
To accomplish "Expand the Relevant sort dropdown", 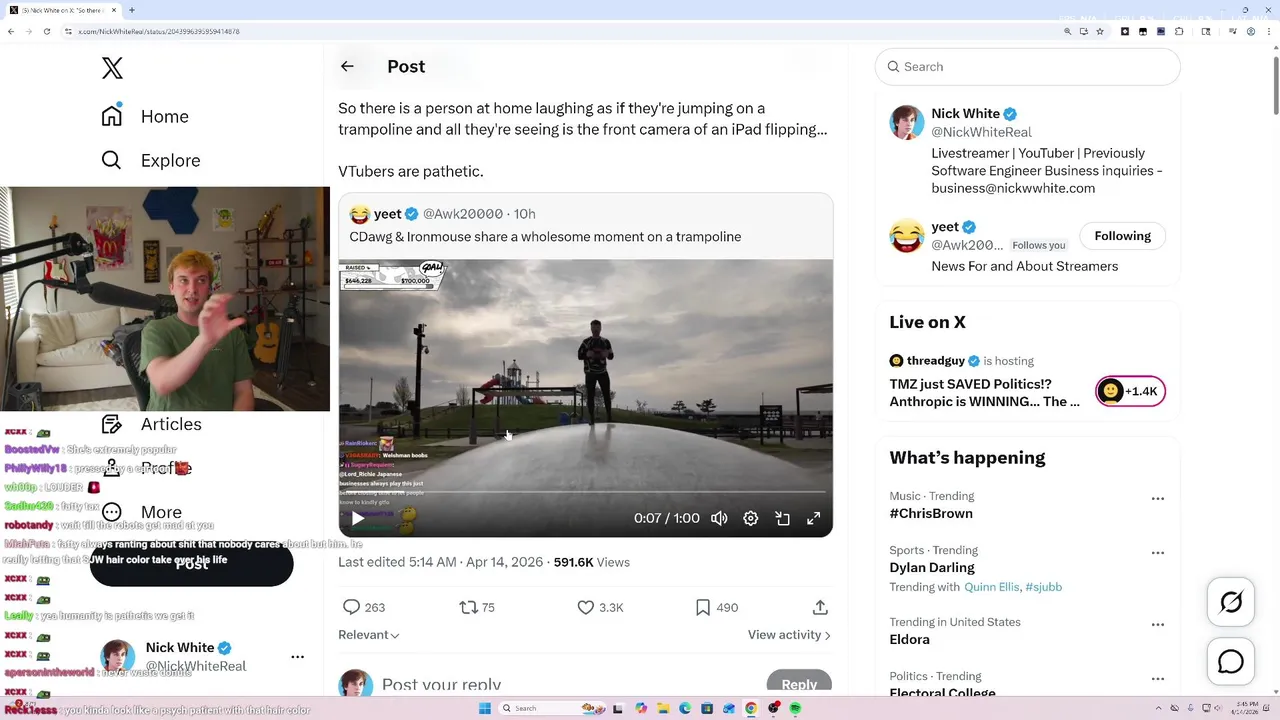I will (369, 635).
